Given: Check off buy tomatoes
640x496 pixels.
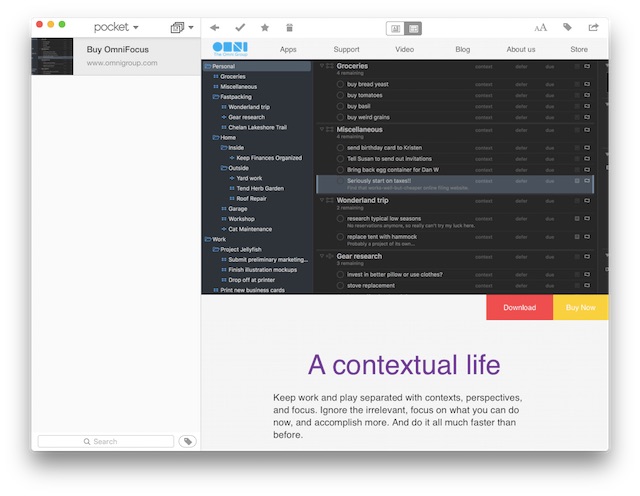Looking at the screenshot, I should [x=340, y=95].
